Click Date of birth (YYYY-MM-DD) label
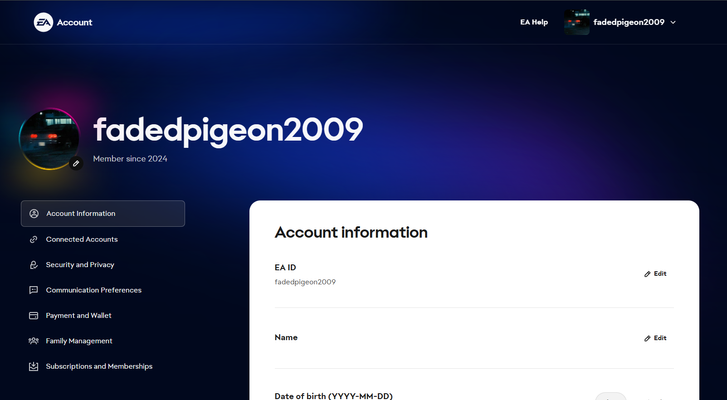This screenshot has height=400, width=727. [x=333, y=396]
